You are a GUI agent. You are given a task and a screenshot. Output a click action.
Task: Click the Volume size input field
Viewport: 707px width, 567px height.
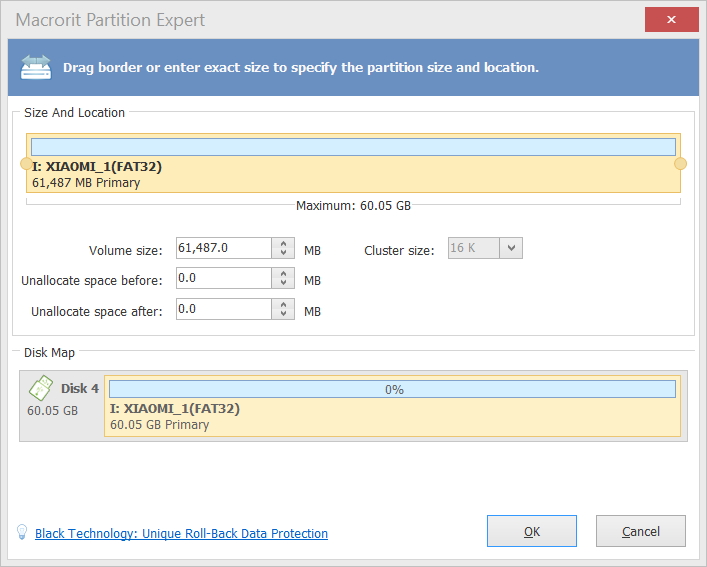pyautogui.click(x=224, y=248)
